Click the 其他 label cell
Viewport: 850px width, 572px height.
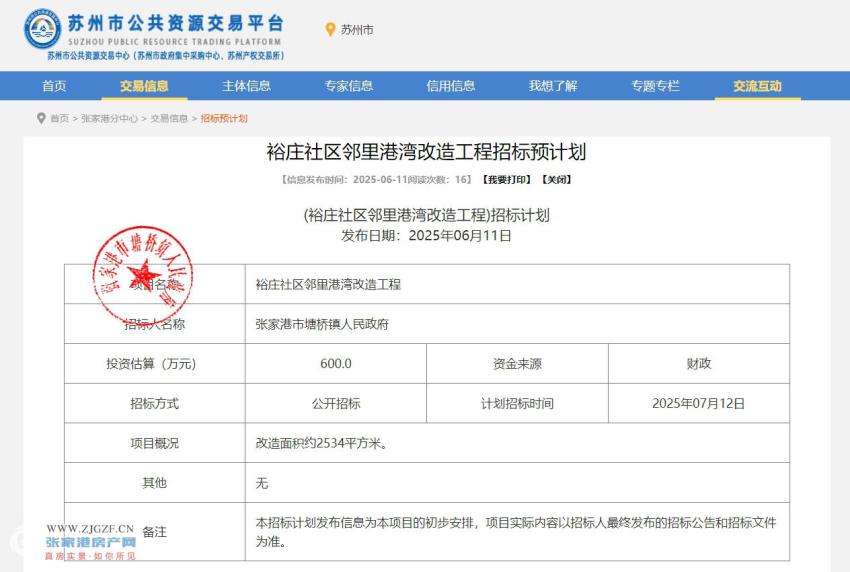(x=154, y=483)
